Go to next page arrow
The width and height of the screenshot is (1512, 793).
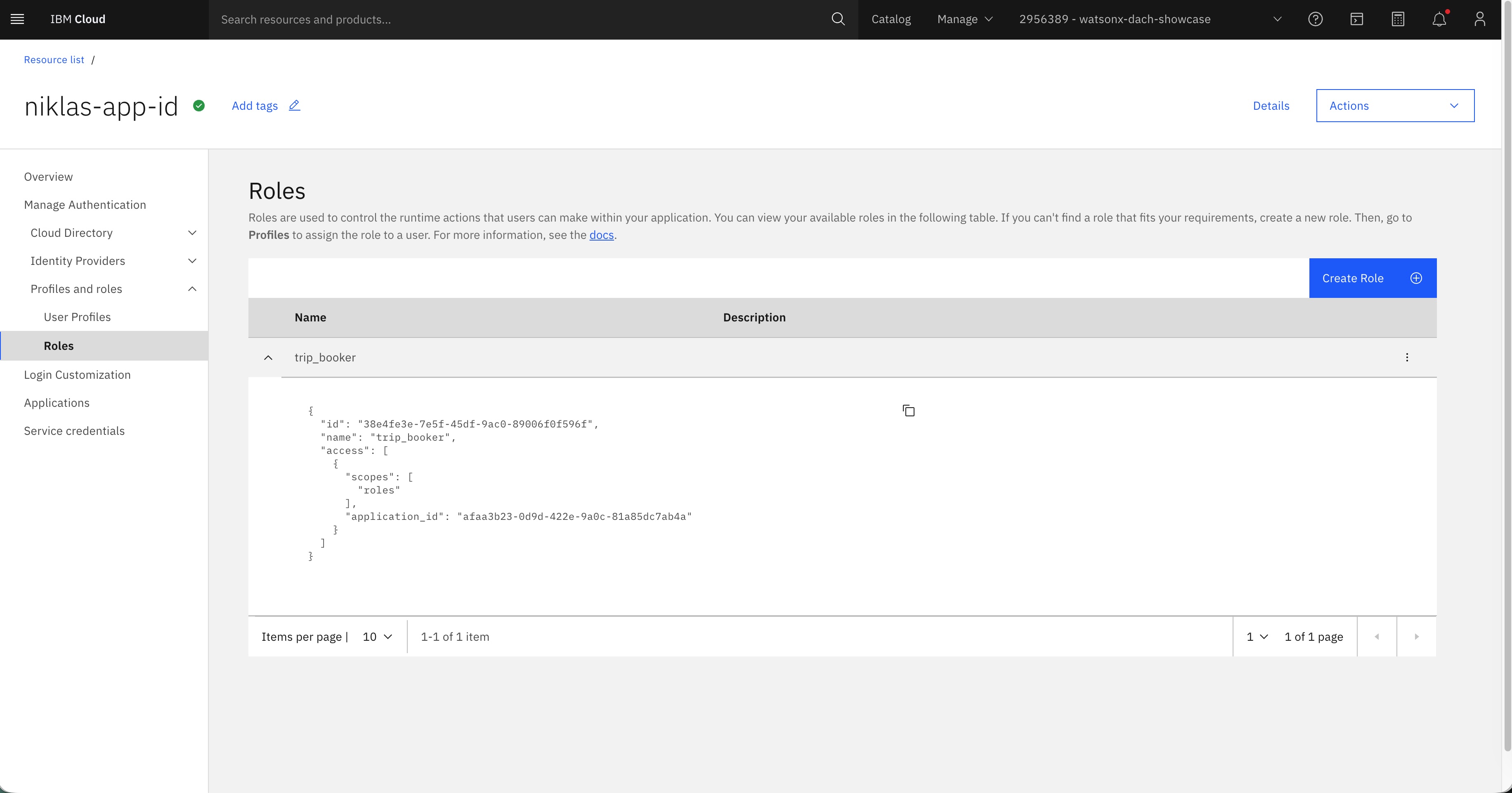coord(1416,637)
